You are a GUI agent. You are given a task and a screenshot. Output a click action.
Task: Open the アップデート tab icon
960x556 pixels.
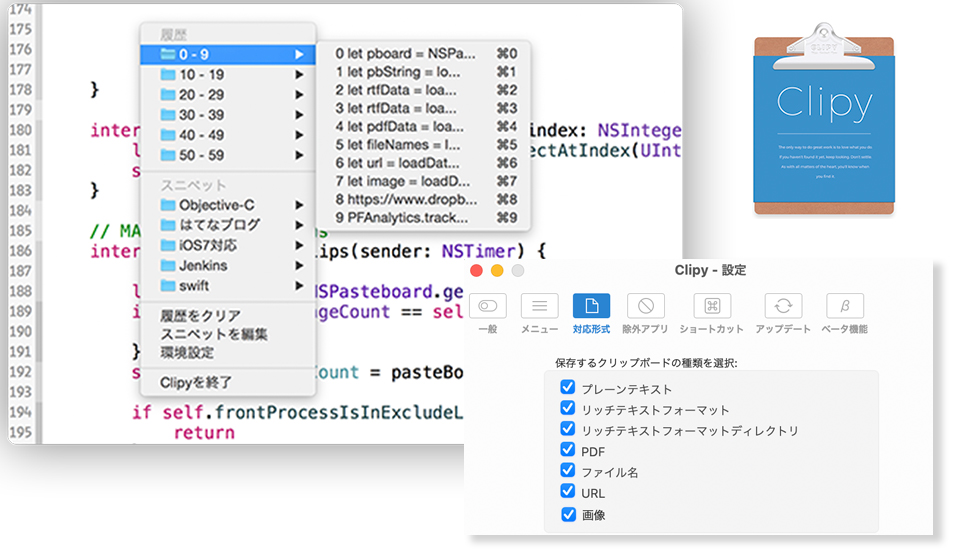tap(783, 306)
